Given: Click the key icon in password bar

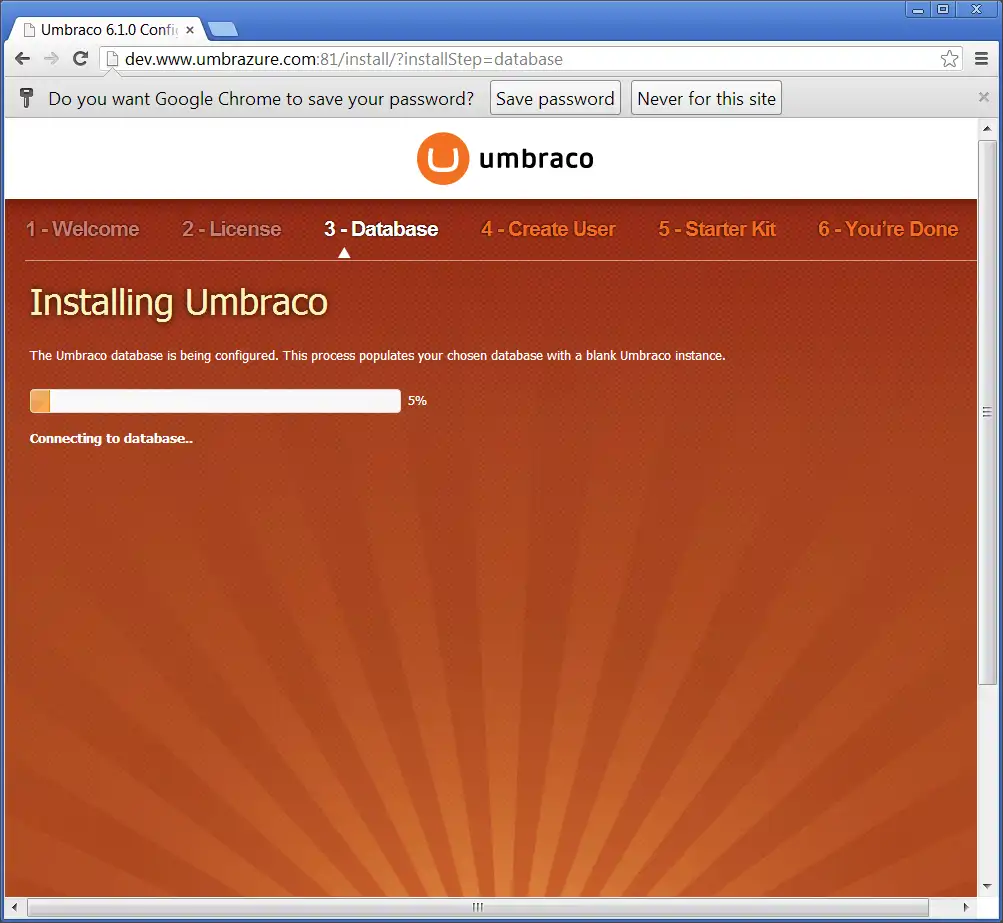Looking at the screenshot, I should point(26,98).
